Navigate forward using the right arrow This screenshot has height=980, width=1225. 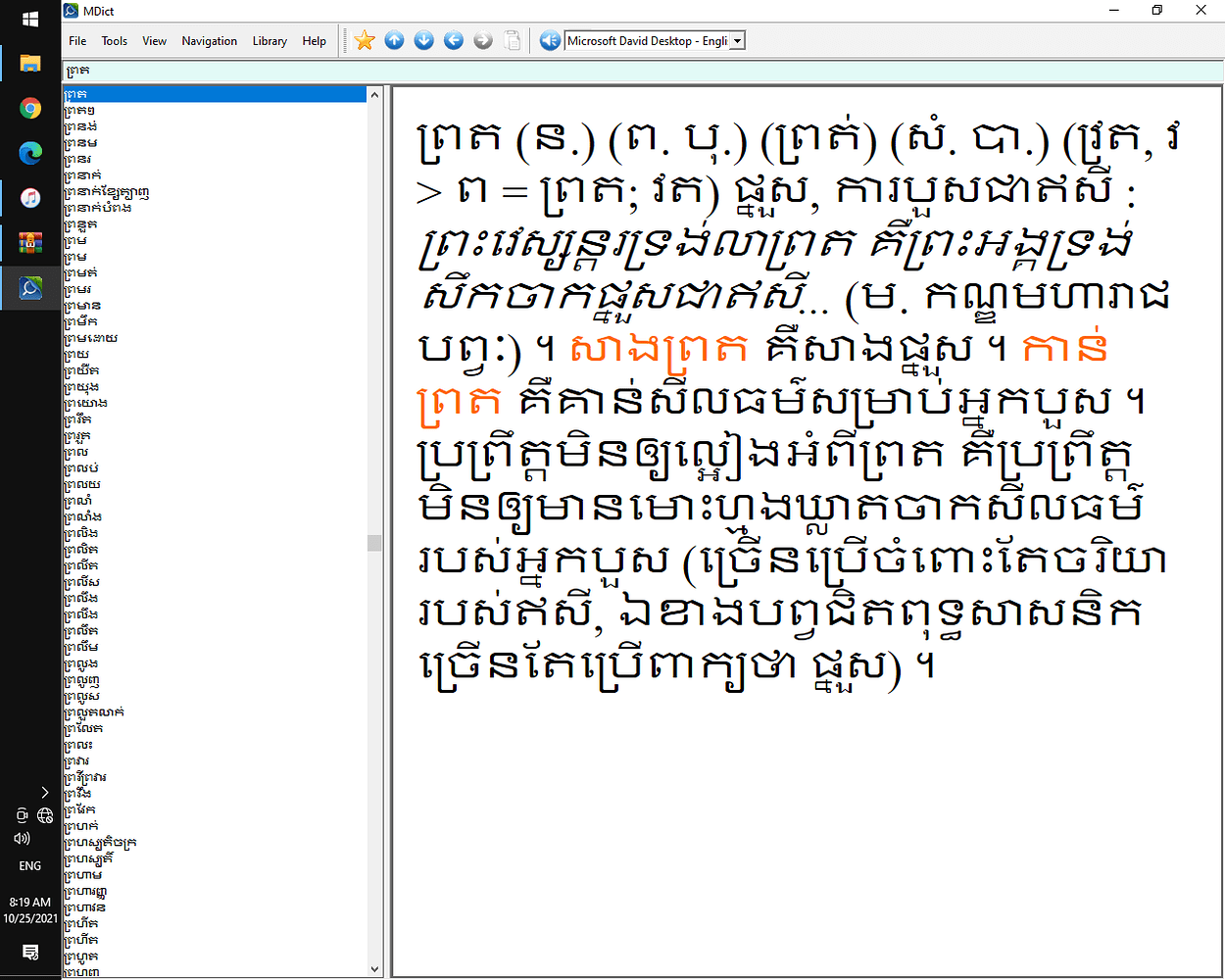[482, 40]
